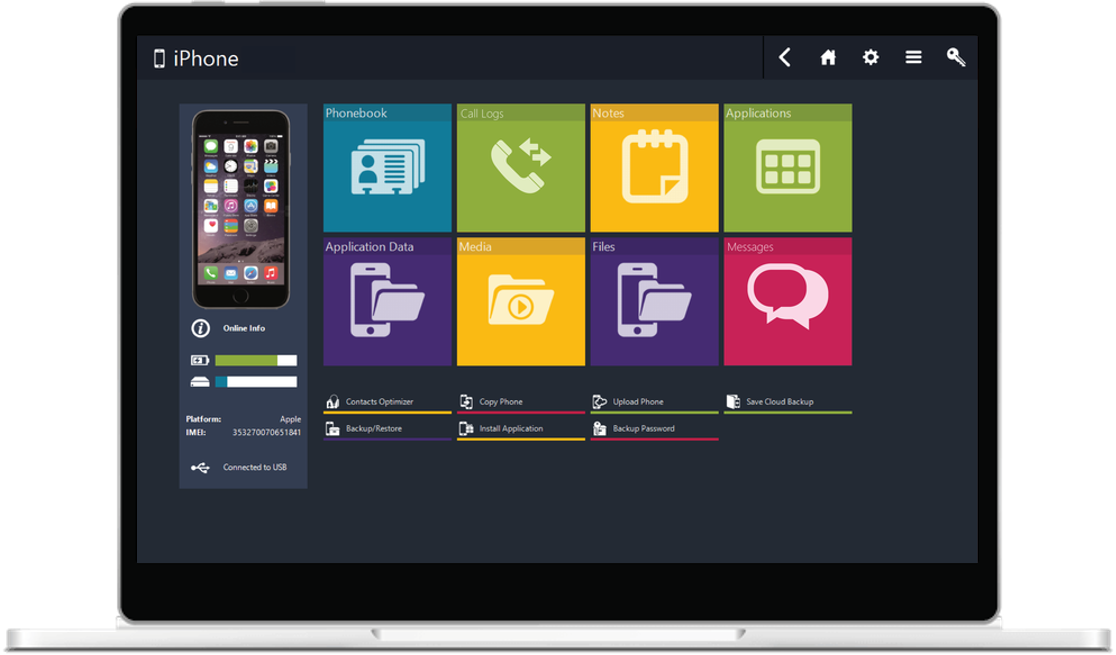Open the Media tile

pyautogui.click(x=520, y=300)
